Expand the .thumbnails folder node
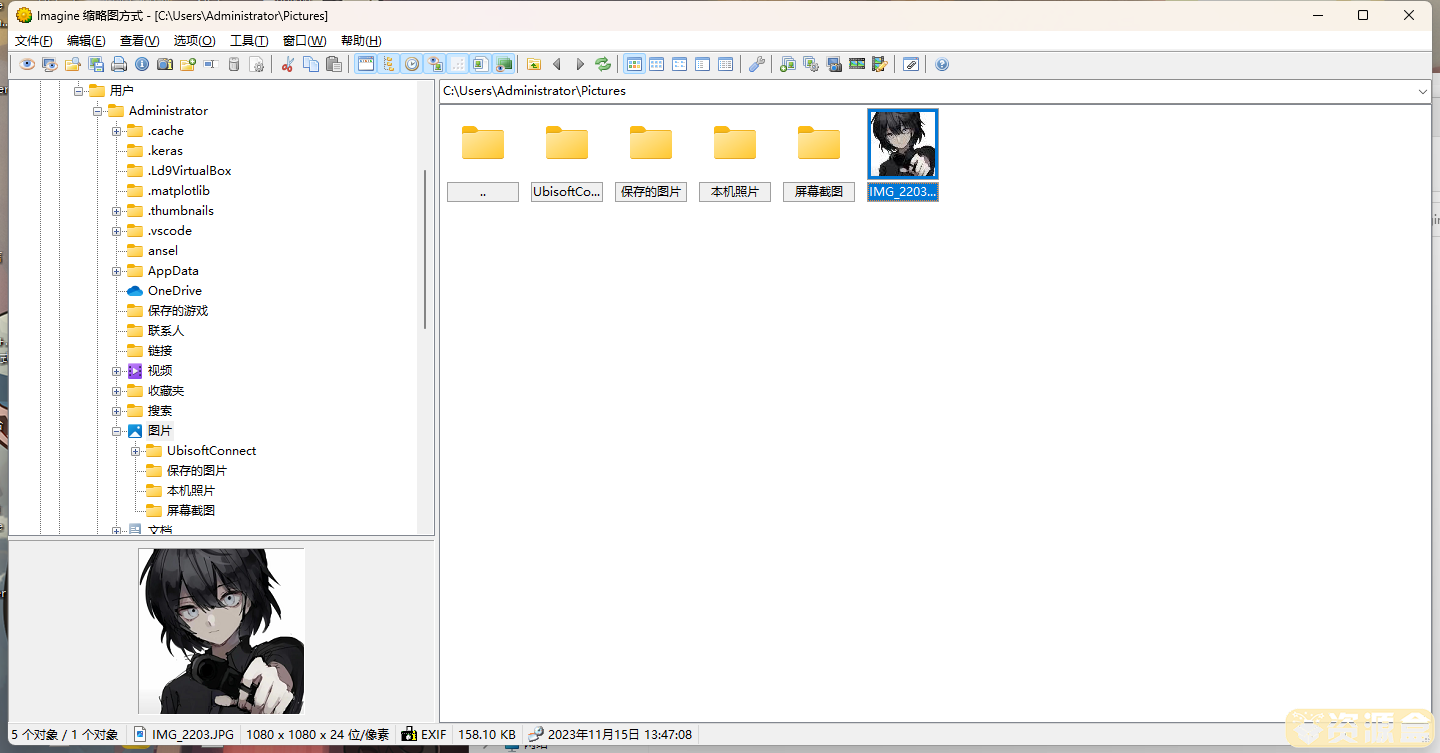The image size is (1440, 753). tap(117, 211)
